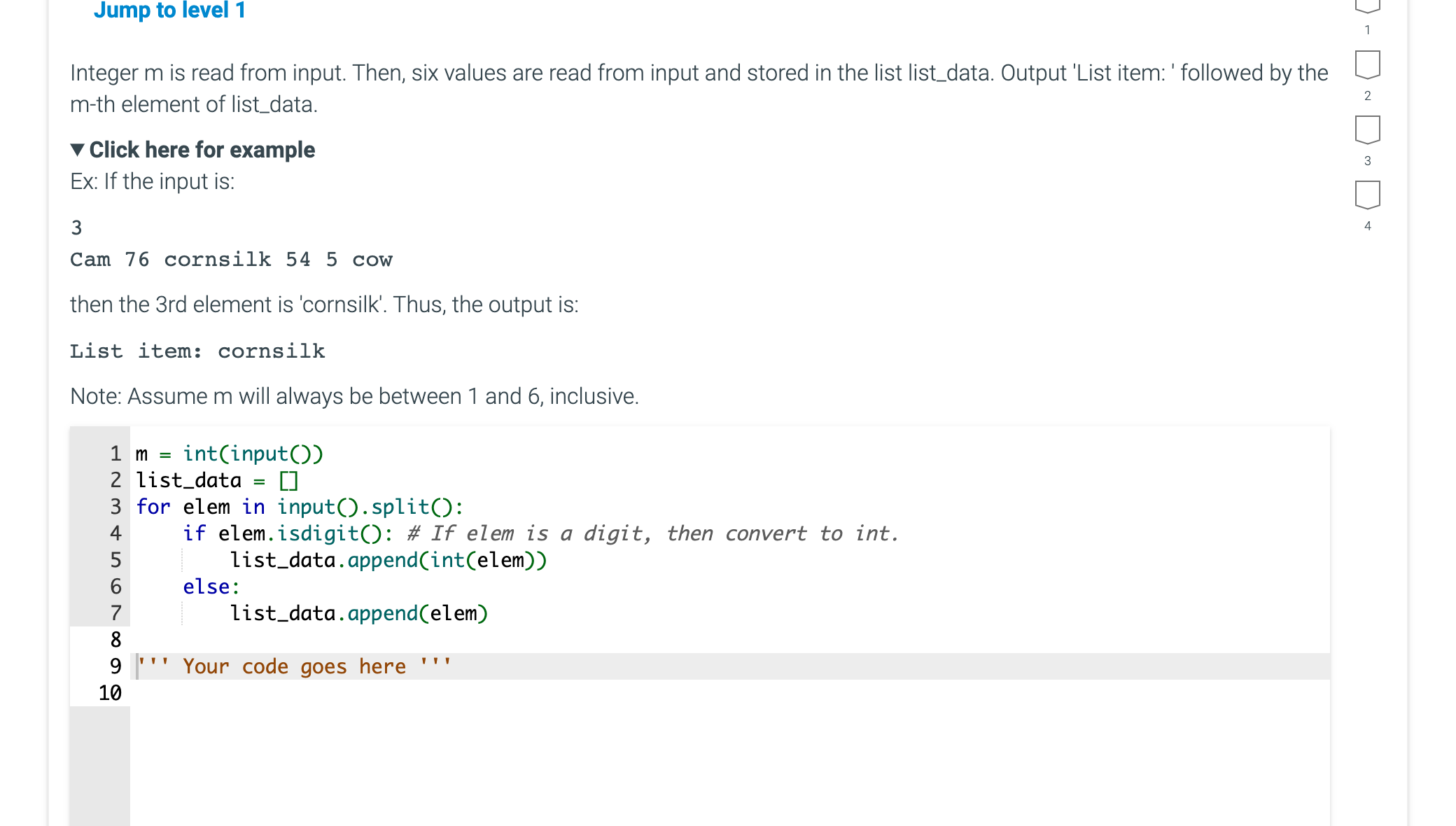Click the word 'cornsilk' in example output

tap(272, 351)
